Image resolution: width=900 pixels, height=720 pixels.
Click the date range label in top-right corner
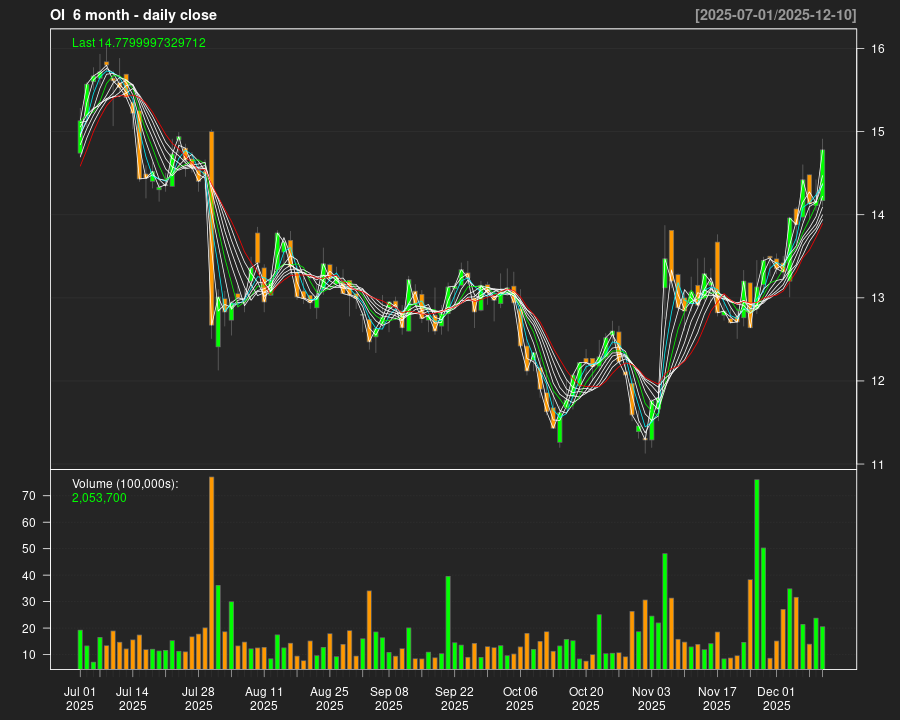[x=775, y=15]
